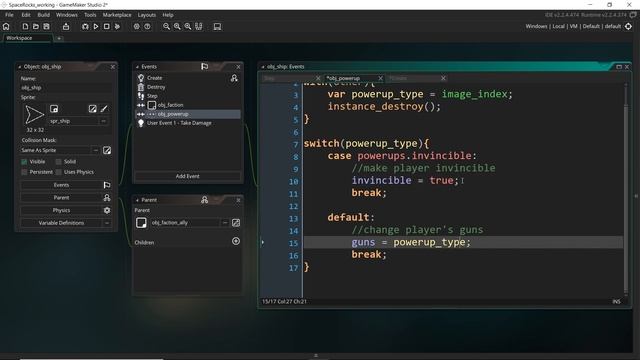Collapse the Parent panel

[137, 200]
